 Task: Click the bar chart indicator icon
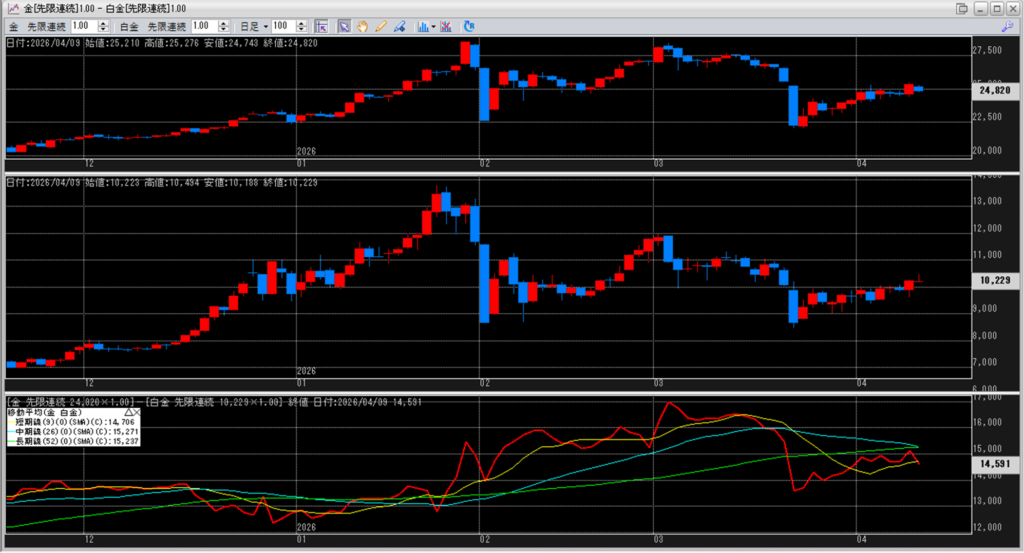coord(423,27)
